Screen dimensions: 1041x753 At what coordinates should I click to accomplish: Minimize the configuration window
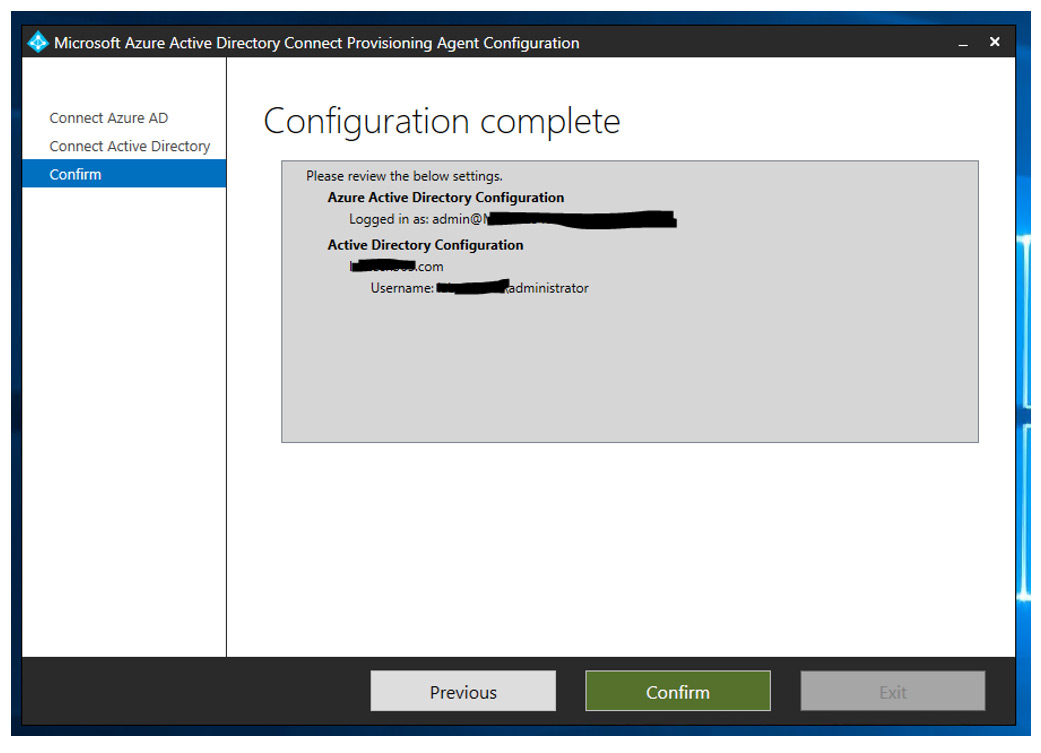tap(963, 43)
